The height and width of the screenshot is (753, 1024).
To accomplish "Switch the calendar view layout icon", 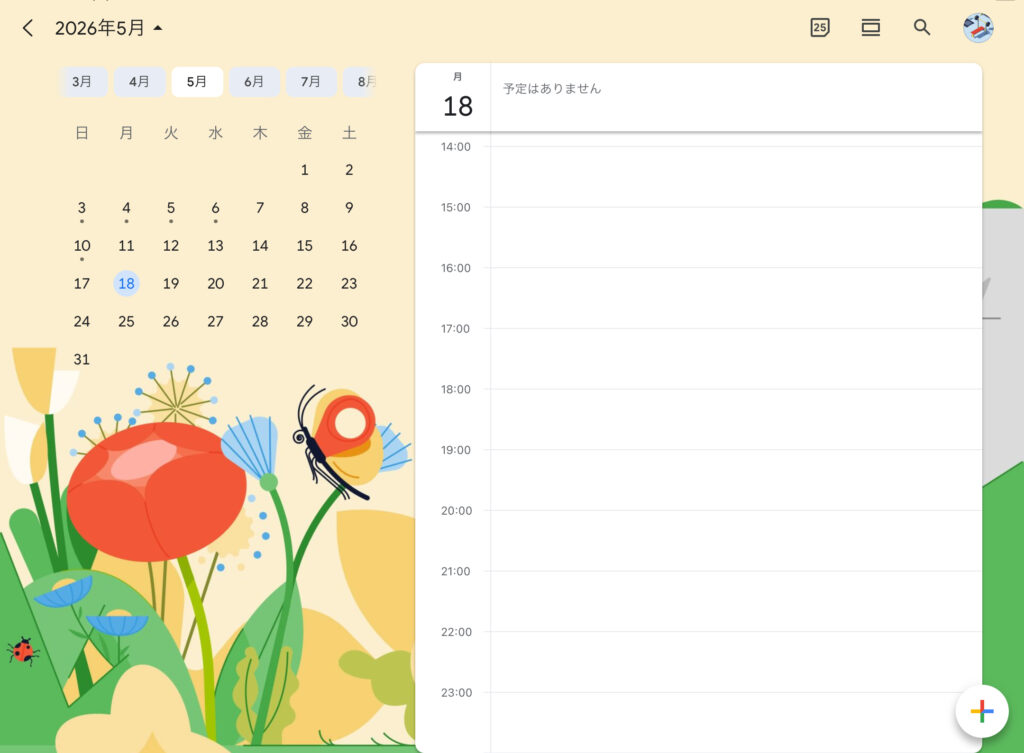I will click(871, 27).
